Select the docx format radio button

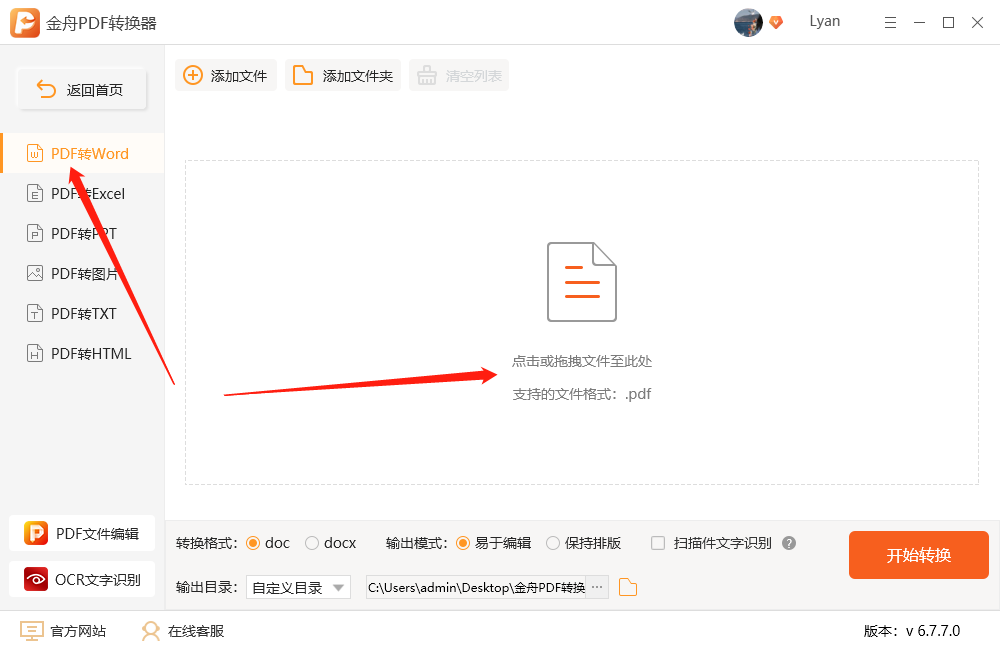click(312, 543)
